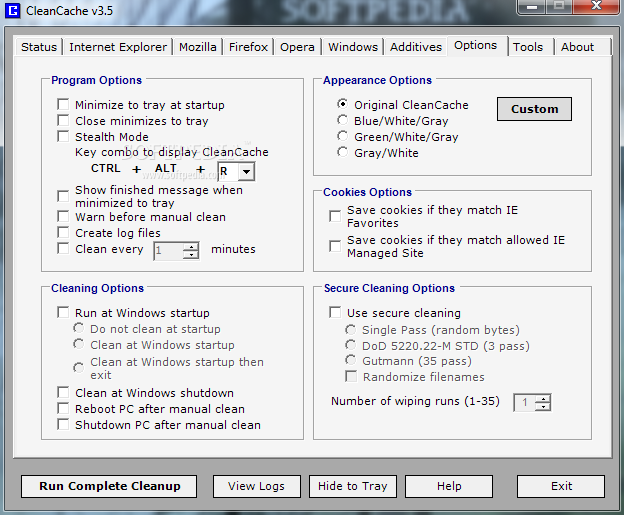The width and height of the screenshot is (624, 515).
Task: Select the Options tab
Action: tap(476, 45)
